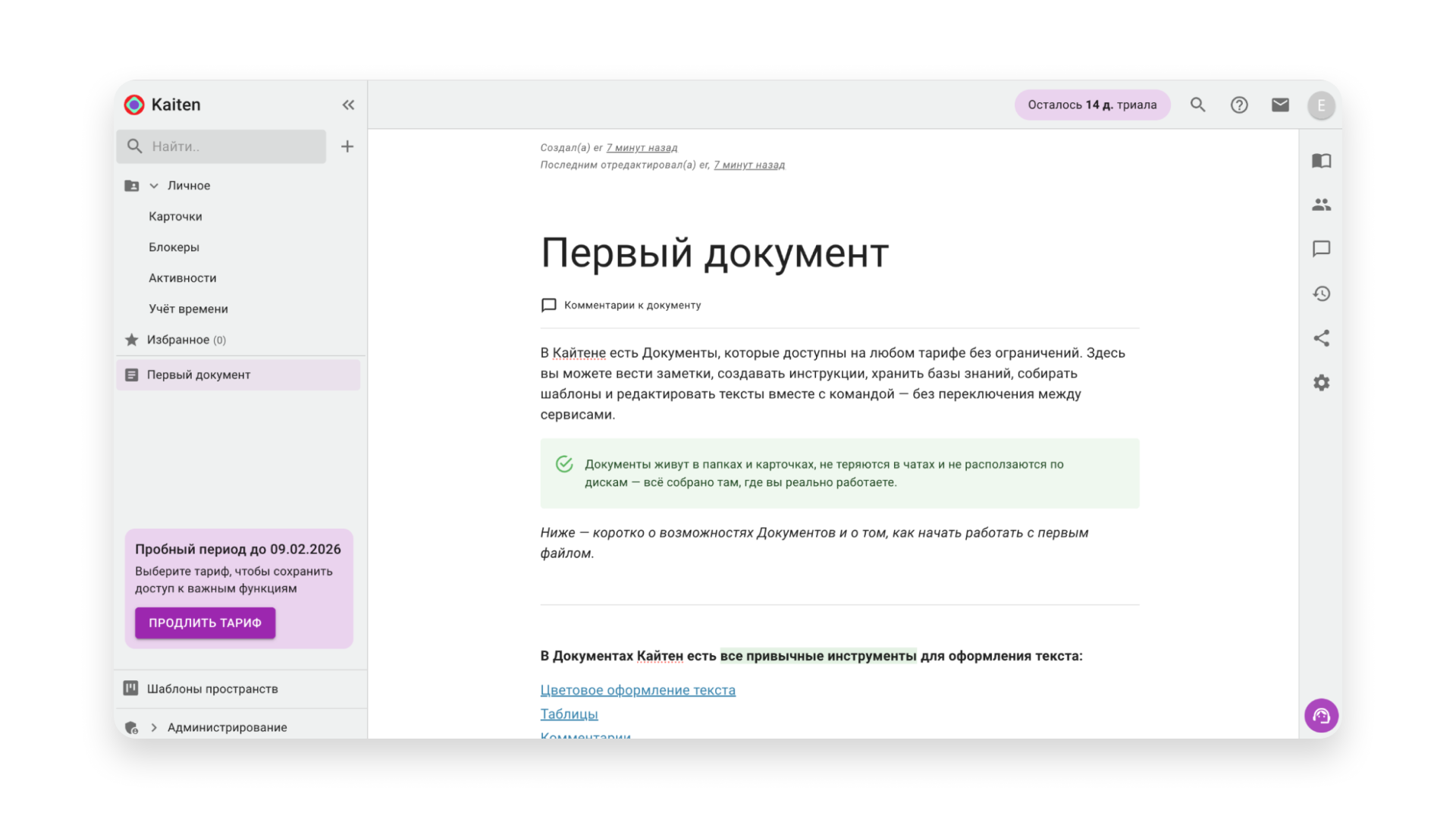Screen dimensions: 1456x819
Task: Open the mail notifications icon
Action: (1280, 105)
